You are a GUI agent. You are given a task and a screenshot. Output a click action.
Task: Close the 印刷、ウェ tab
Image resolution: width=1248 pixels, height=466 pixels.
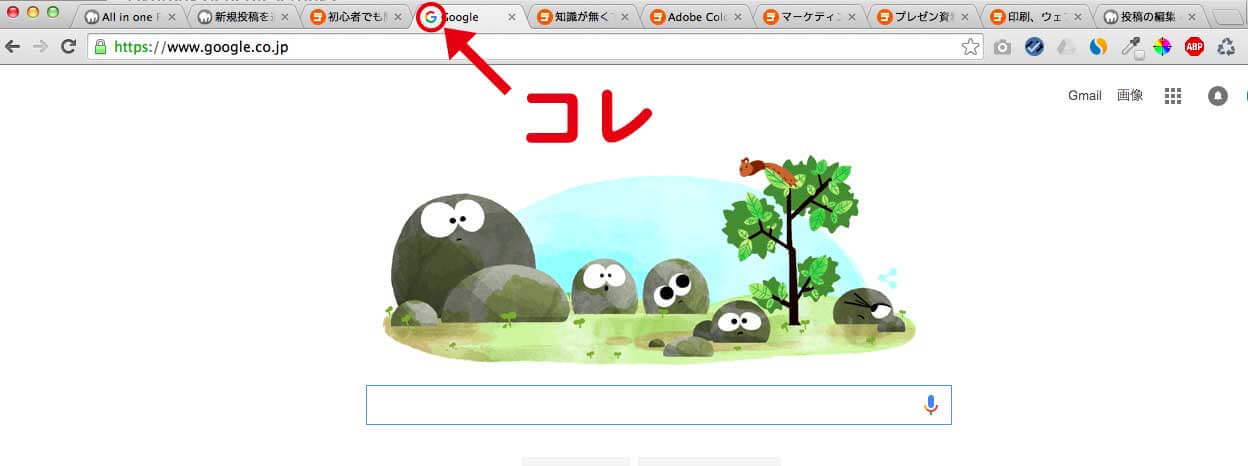click(1077, 17)
